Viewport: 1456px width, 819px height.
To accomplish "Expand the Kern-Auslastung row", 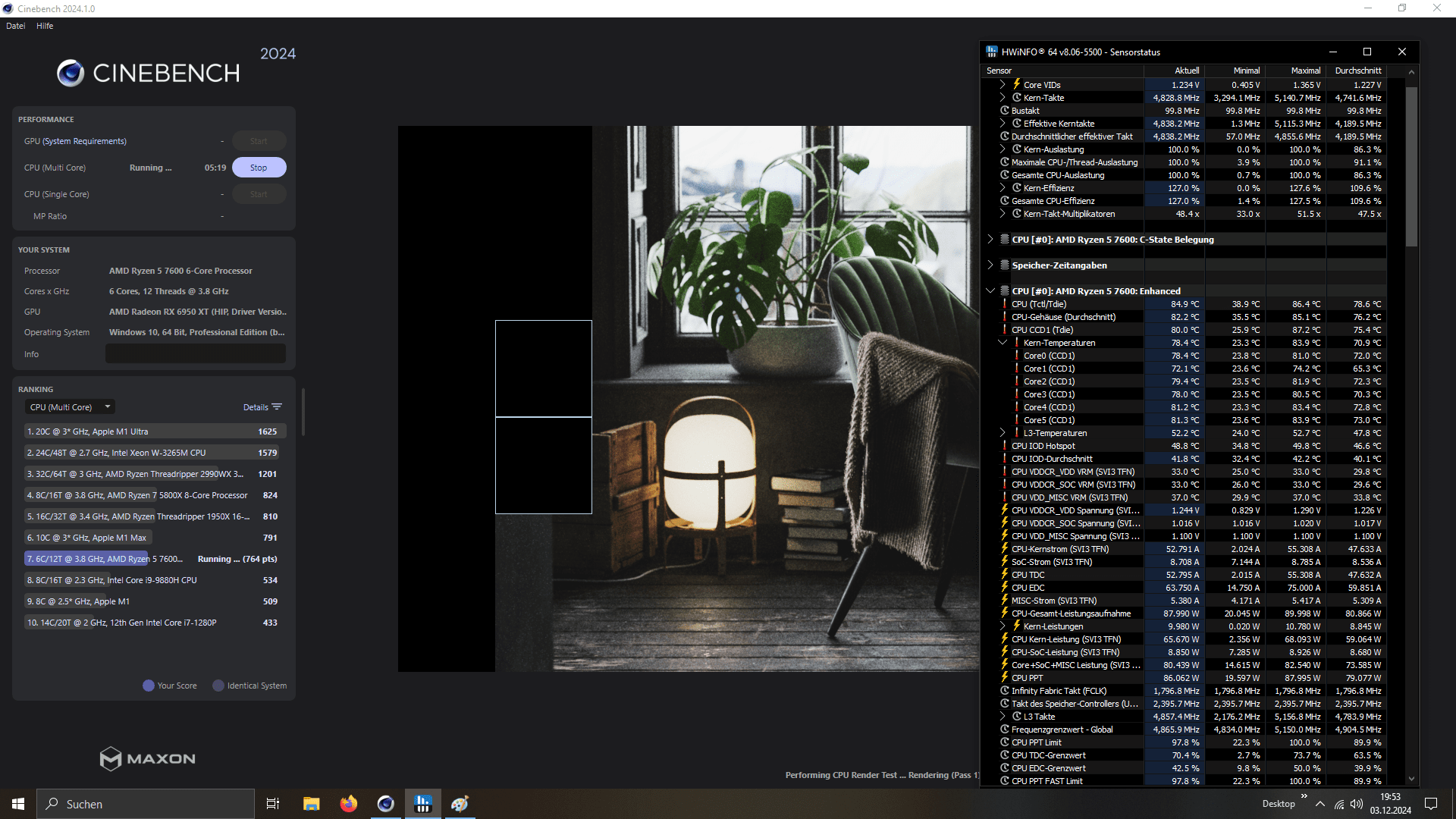I will pyautogui.click(x=1003, y=149).
